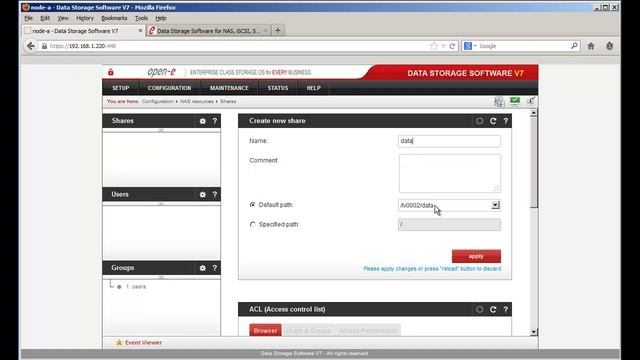Image resolution: width=640 pixels, height=360 pixels.
Task: Open Shares panel settings gear
Action: (202, 121)
